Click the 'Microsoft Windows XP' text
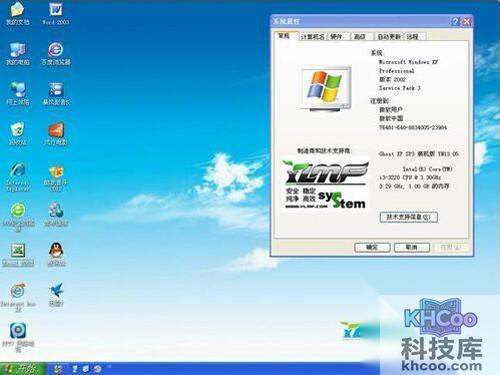Viewport: 500px width, 375px height. tap(408, 62)
